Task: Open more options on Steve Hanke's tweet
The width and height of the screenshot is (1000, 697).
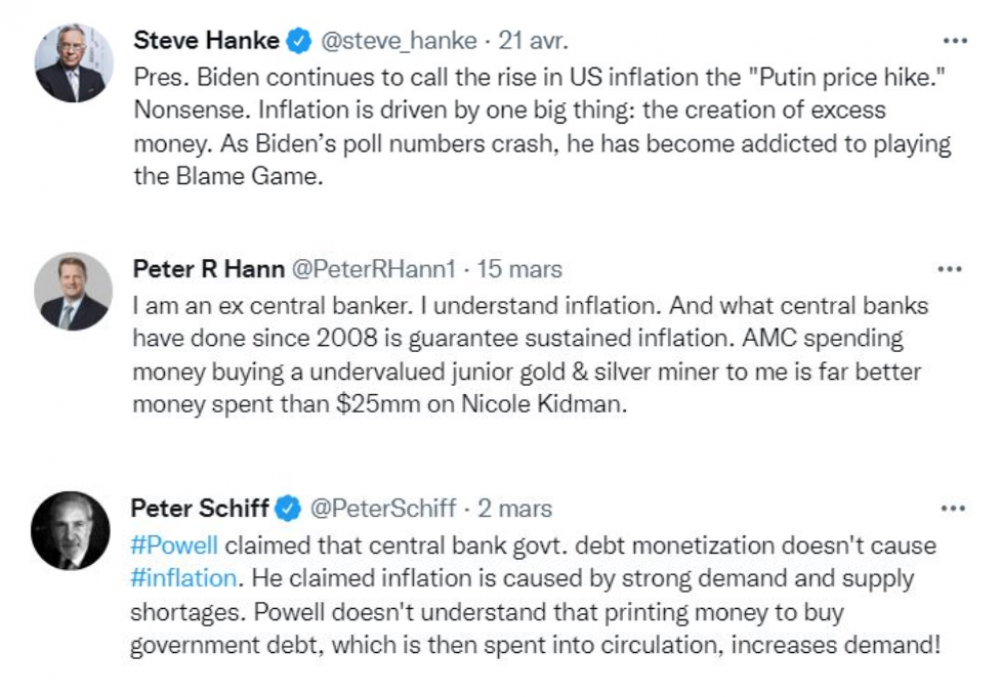Action: (955, 41)
